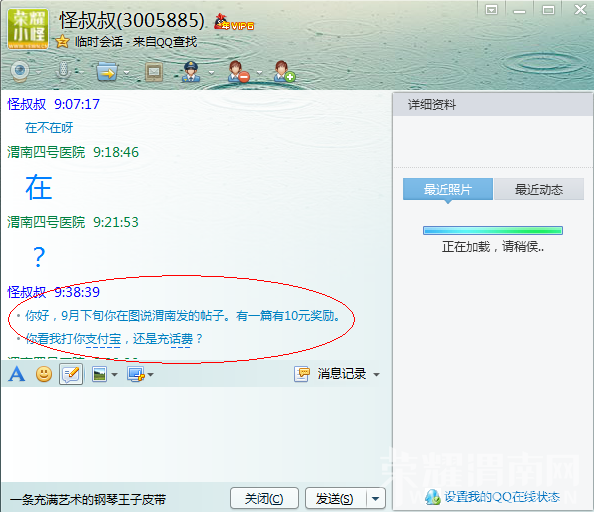The height and width of the screenshot is (512, 594).
Task: Click the QQ online status globe icon
Action: 433,497
